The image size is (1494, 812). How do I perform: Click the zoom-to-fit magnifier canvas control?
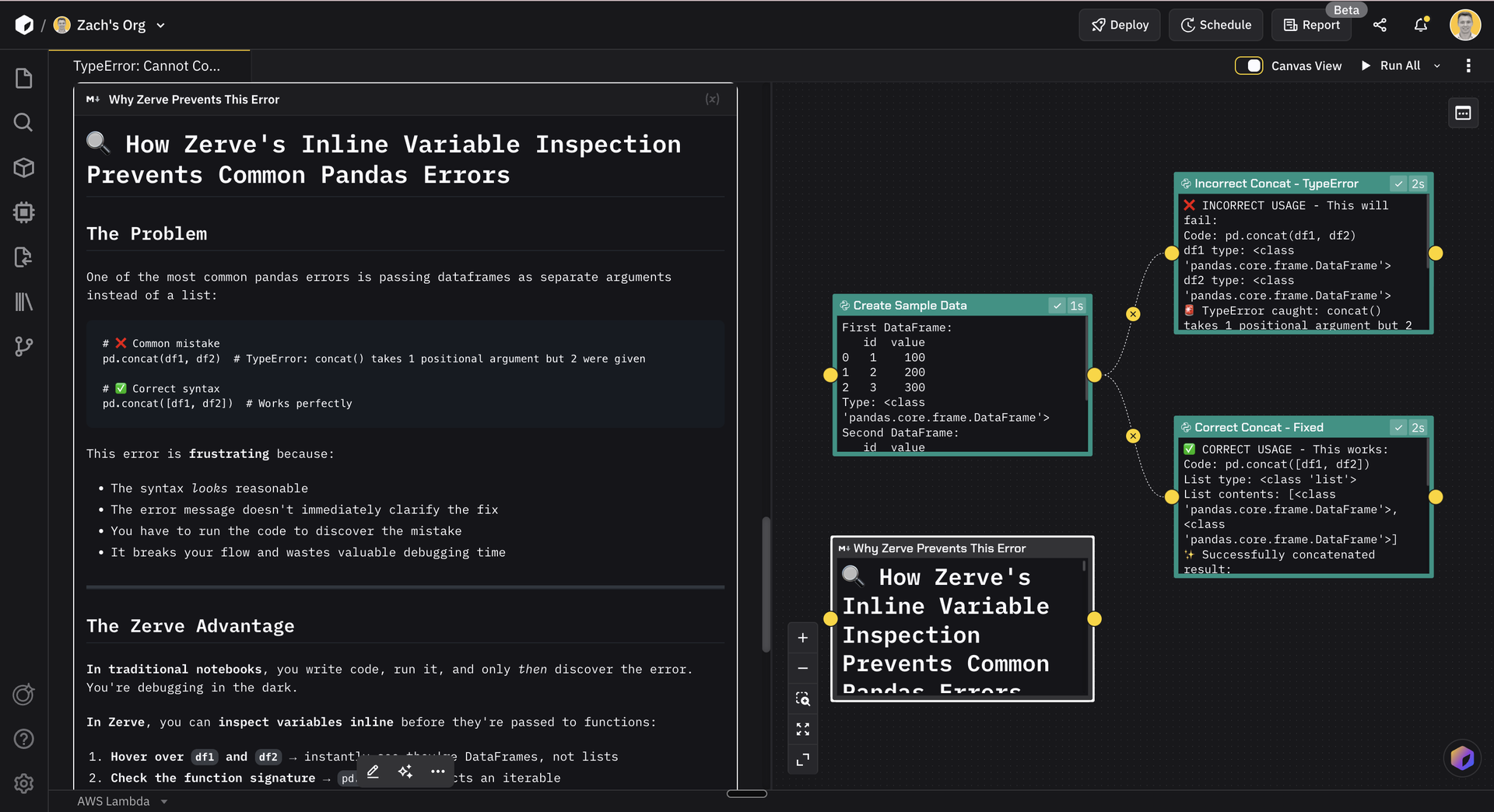pyautogui.click(x=803, y=698)
